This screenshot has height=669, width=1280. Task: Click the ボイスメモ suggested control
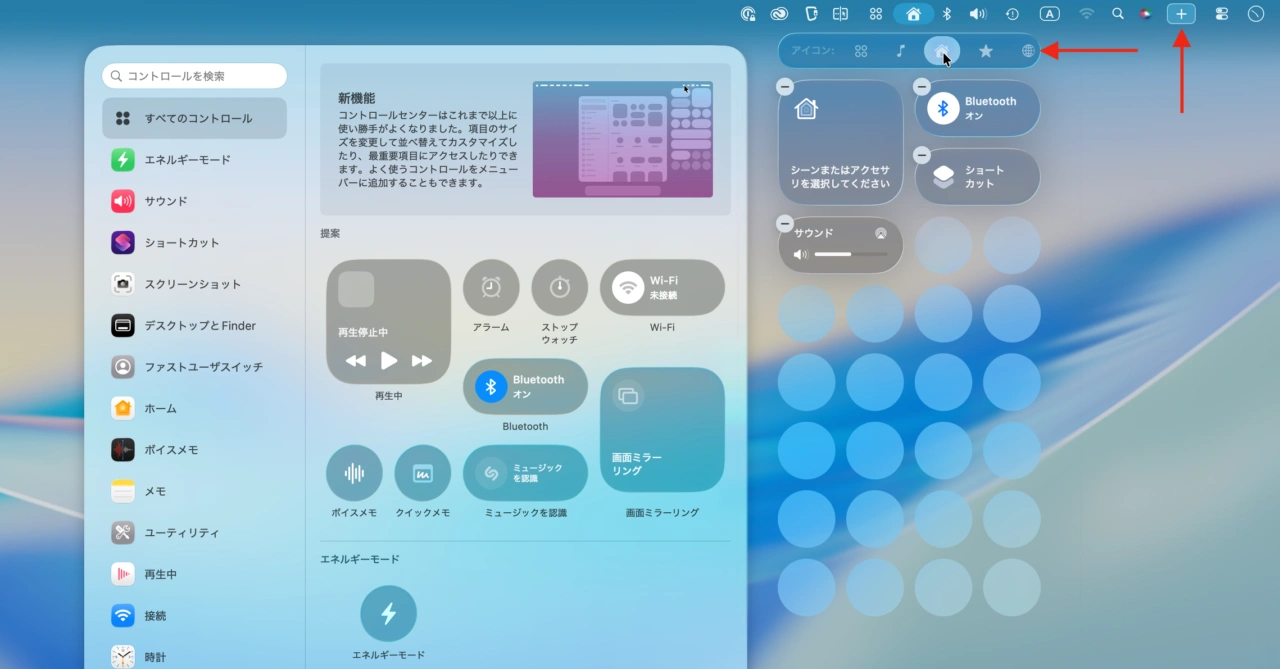(x=354, y=473)
